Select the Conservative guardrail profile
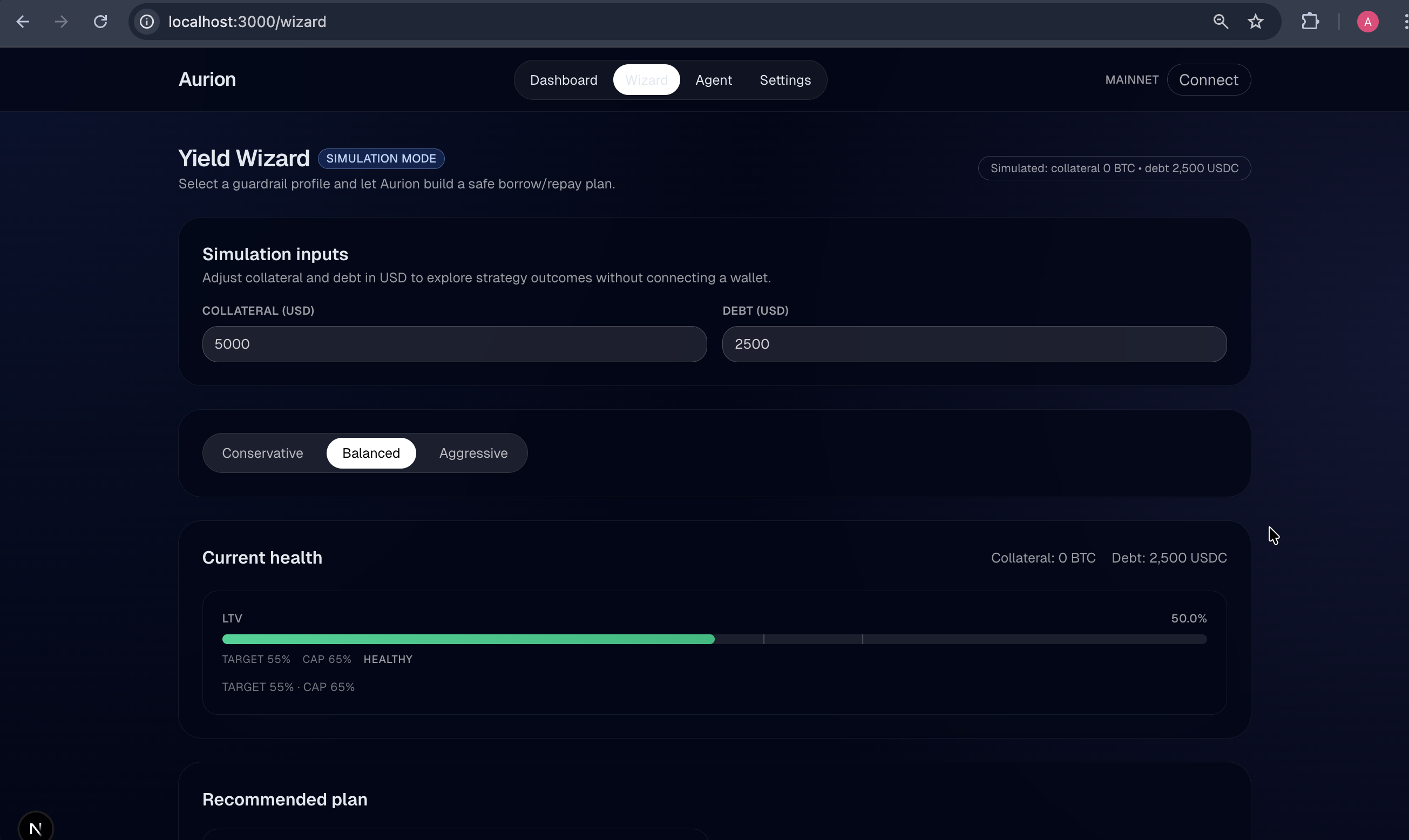This screenshot has width=1409, height=840. pyautogui.click(x=262, y=453)
